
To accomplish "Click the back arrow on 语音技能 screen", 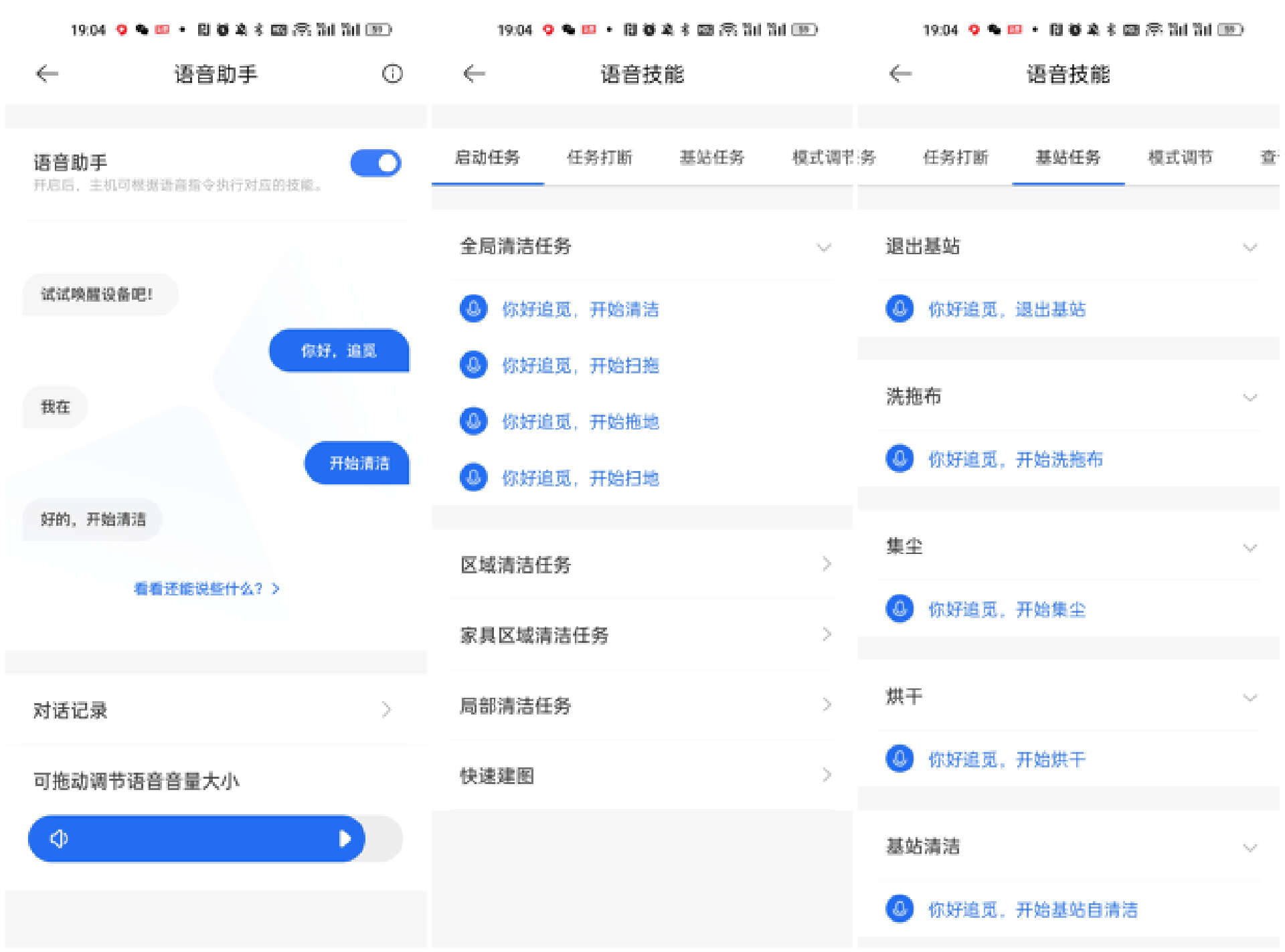I will click(x=474, y=74).
